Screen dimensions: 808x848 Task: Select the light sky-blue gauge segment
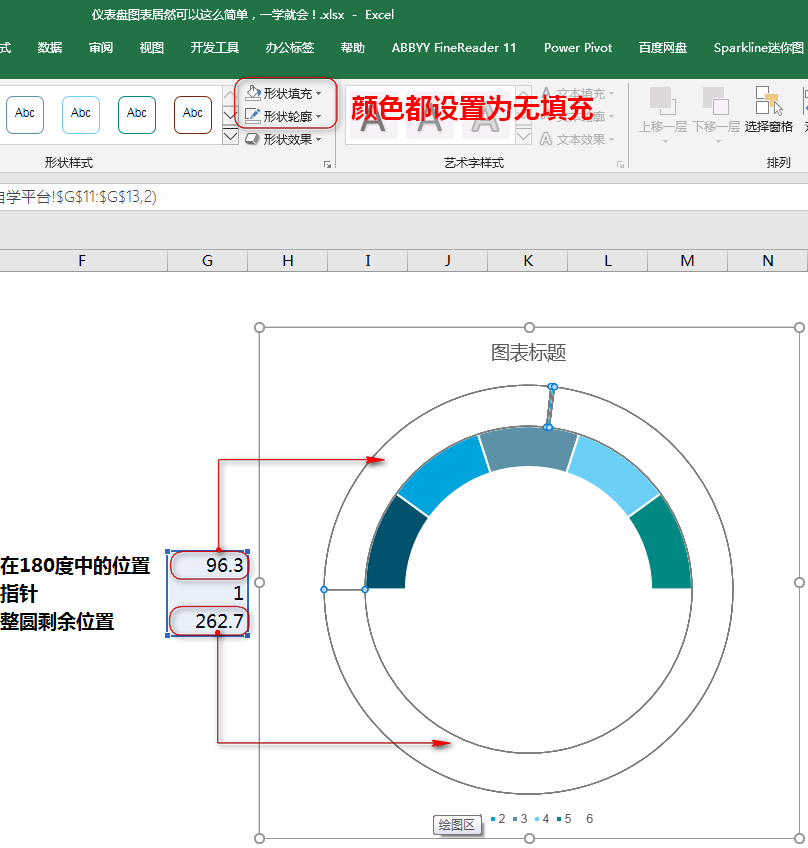(613, 474)
